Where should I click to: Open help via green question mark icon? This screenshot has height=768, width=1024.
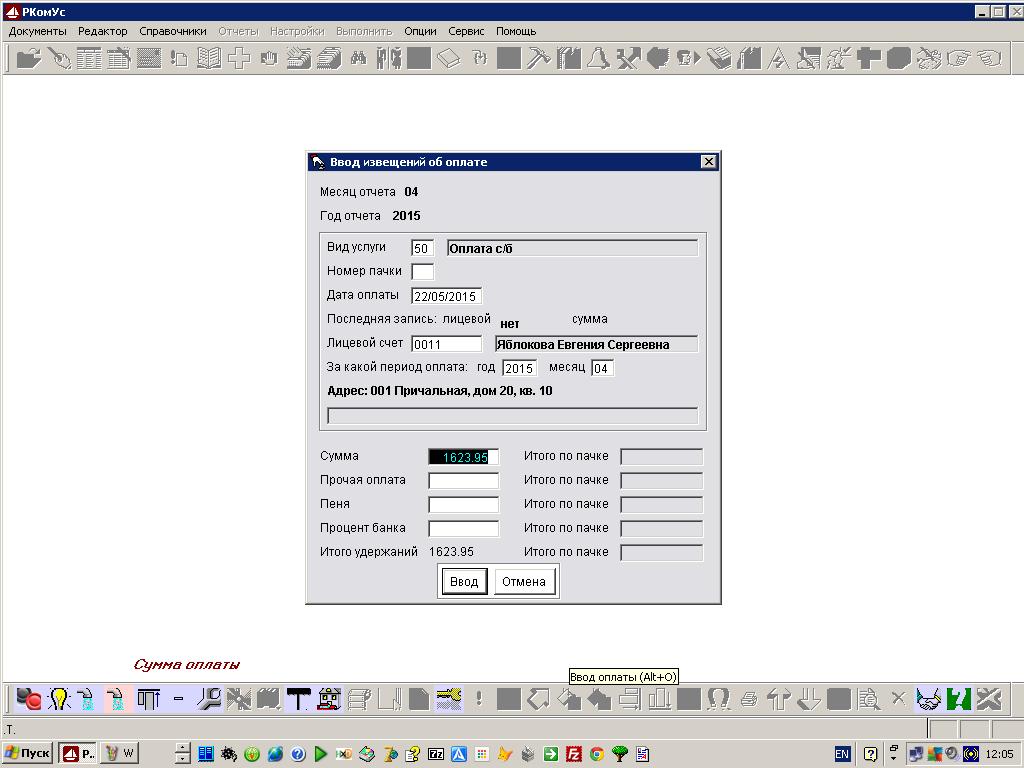959,699
